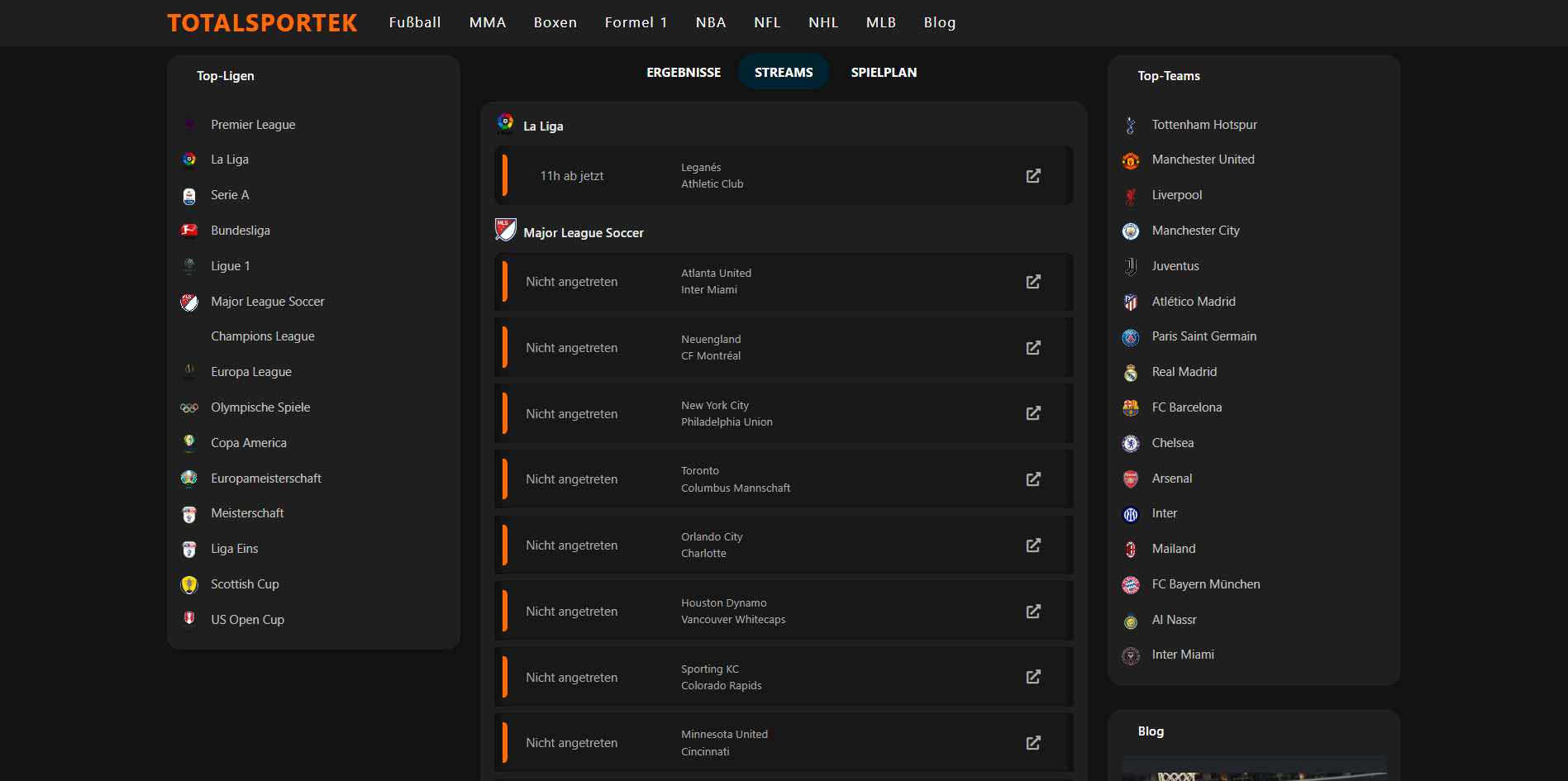Select the STREAMS tab
The height and width of the screenshot is (781, 1568).
[783, 73]
